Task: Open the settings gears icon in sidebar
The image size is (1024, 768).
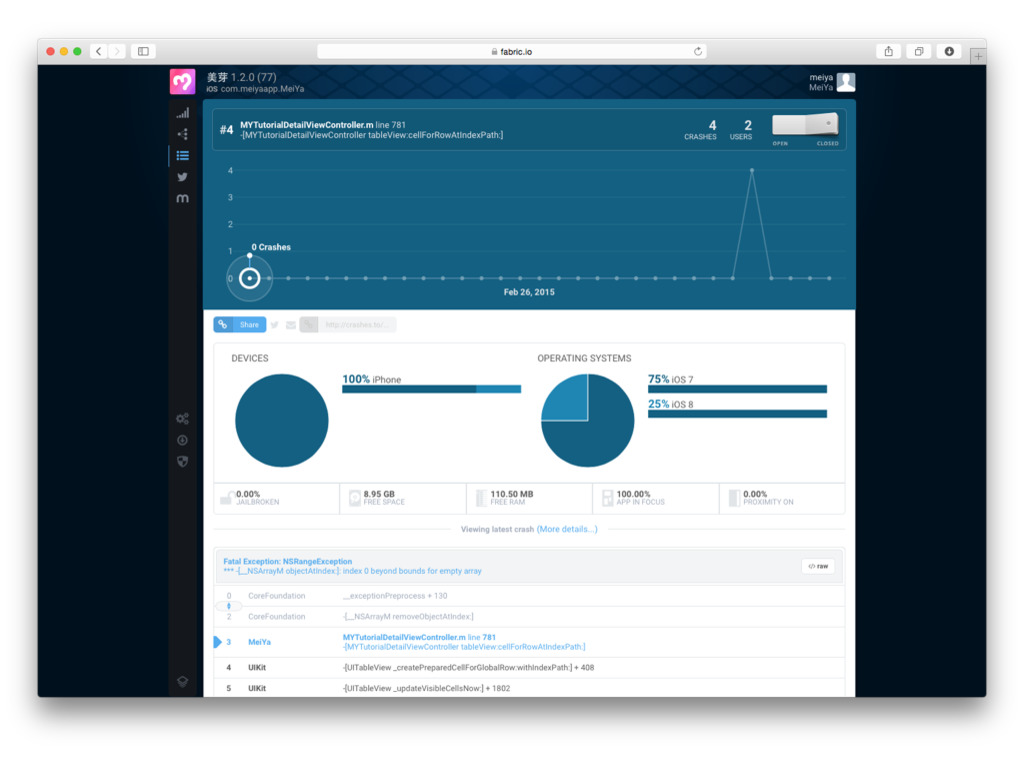Action: click(182, 419)
